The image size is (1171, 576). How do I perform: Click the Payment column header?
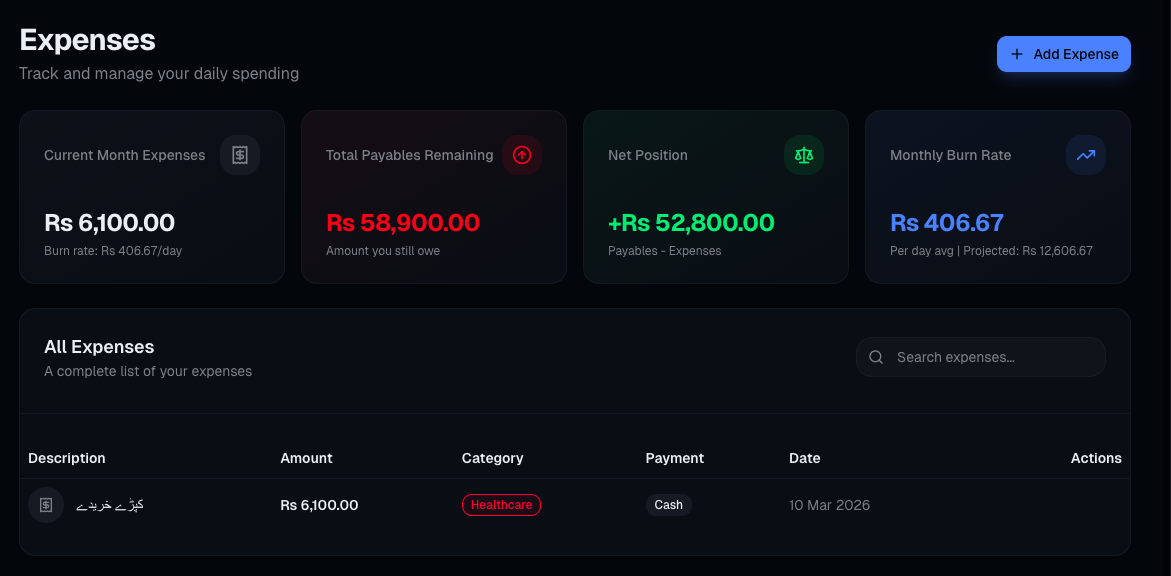click(x=675, y=458)
